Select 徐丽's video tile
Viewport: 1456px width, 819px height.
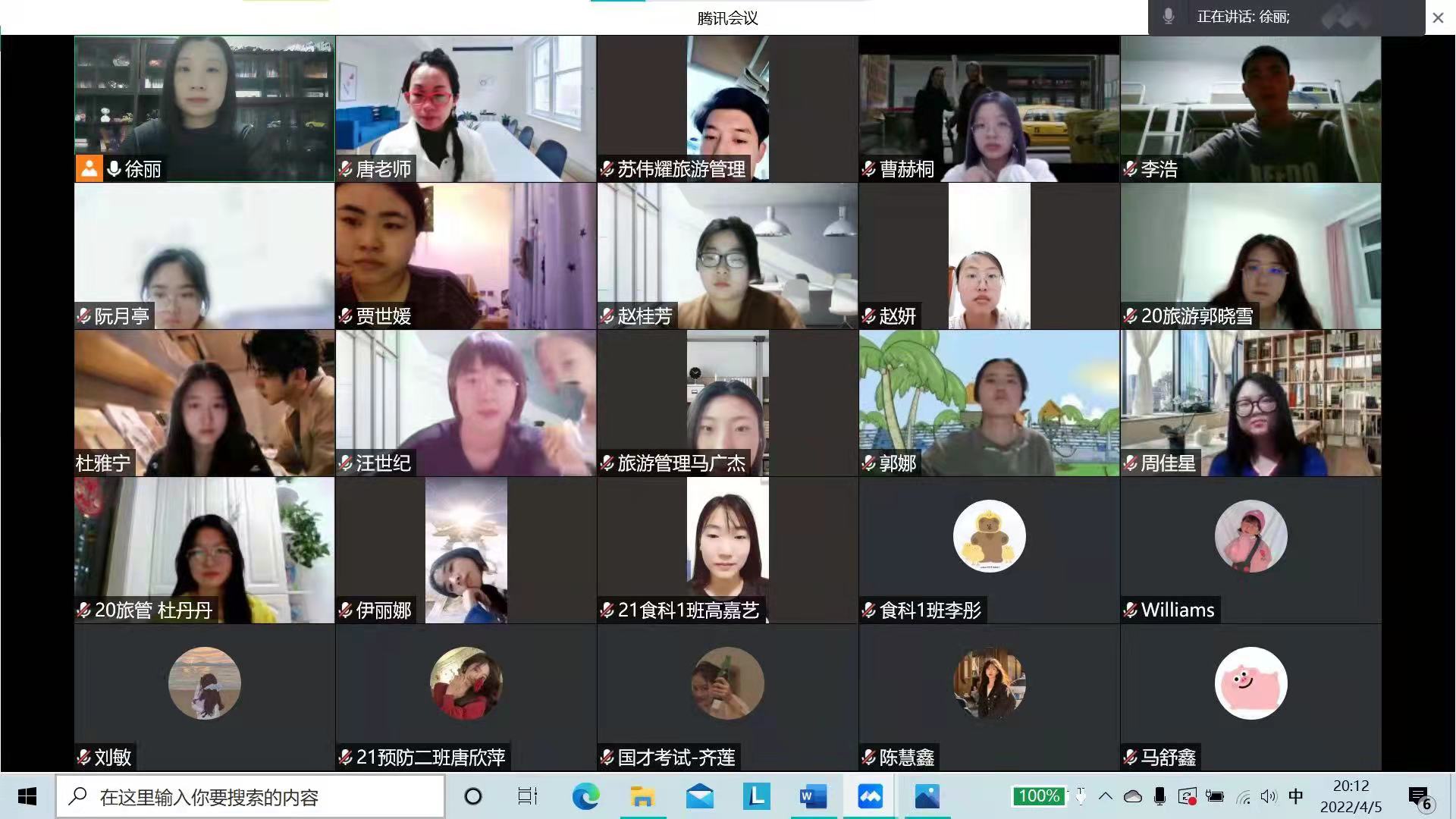point(205,108)
